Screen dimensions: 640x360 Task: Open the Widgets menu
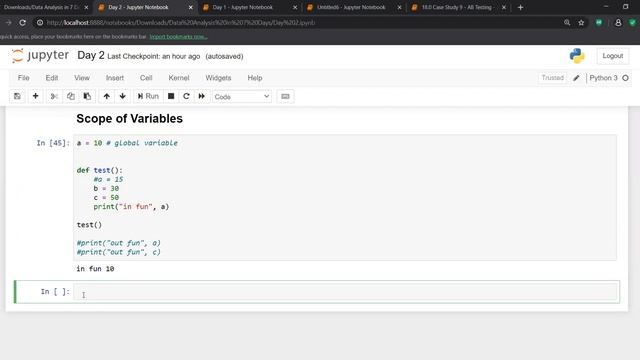218,78
